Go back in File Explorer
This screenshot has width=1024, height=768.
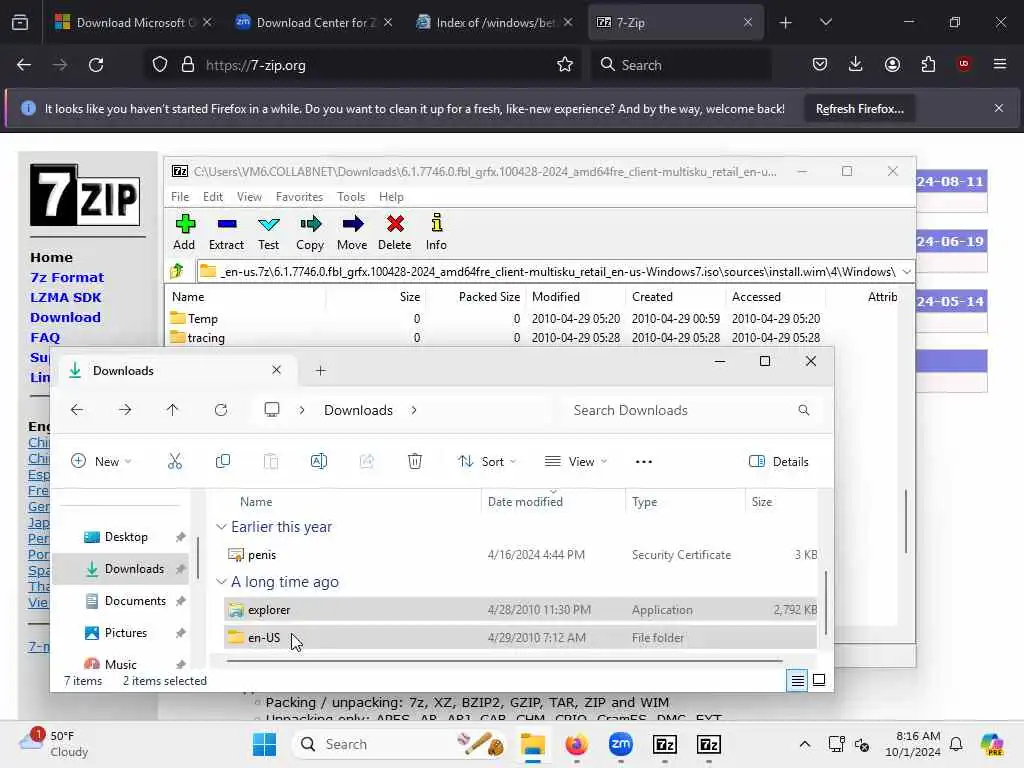click(x=77, y=410)
